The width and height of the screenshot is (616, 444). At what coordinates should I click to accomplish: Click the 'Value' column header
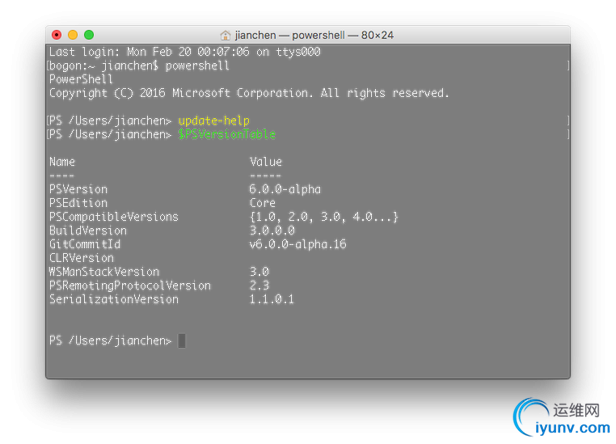[x=266, y=162]
